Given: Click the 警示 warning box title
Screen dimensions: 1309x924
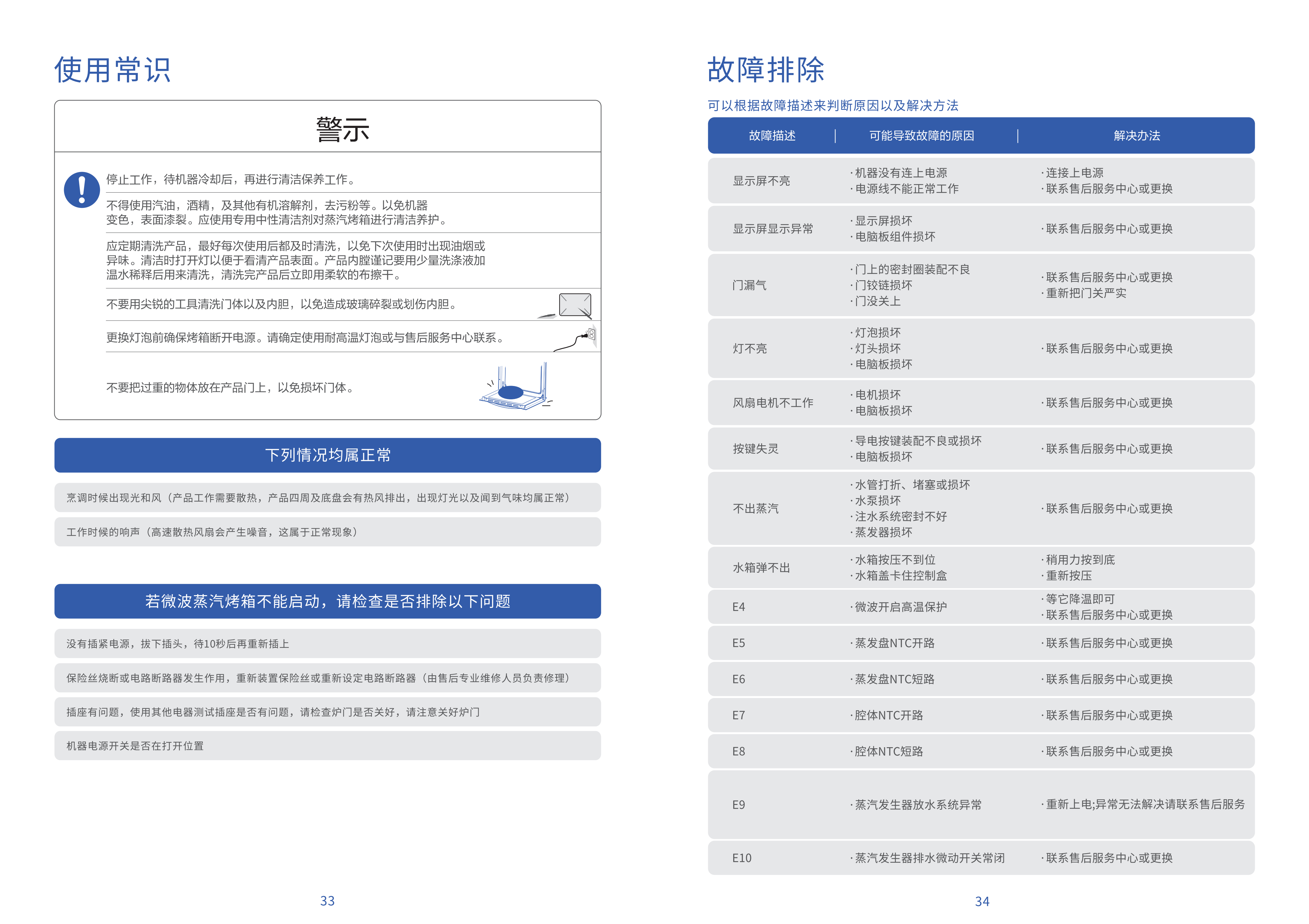Looking at the screenshot, I should [342, 130].
